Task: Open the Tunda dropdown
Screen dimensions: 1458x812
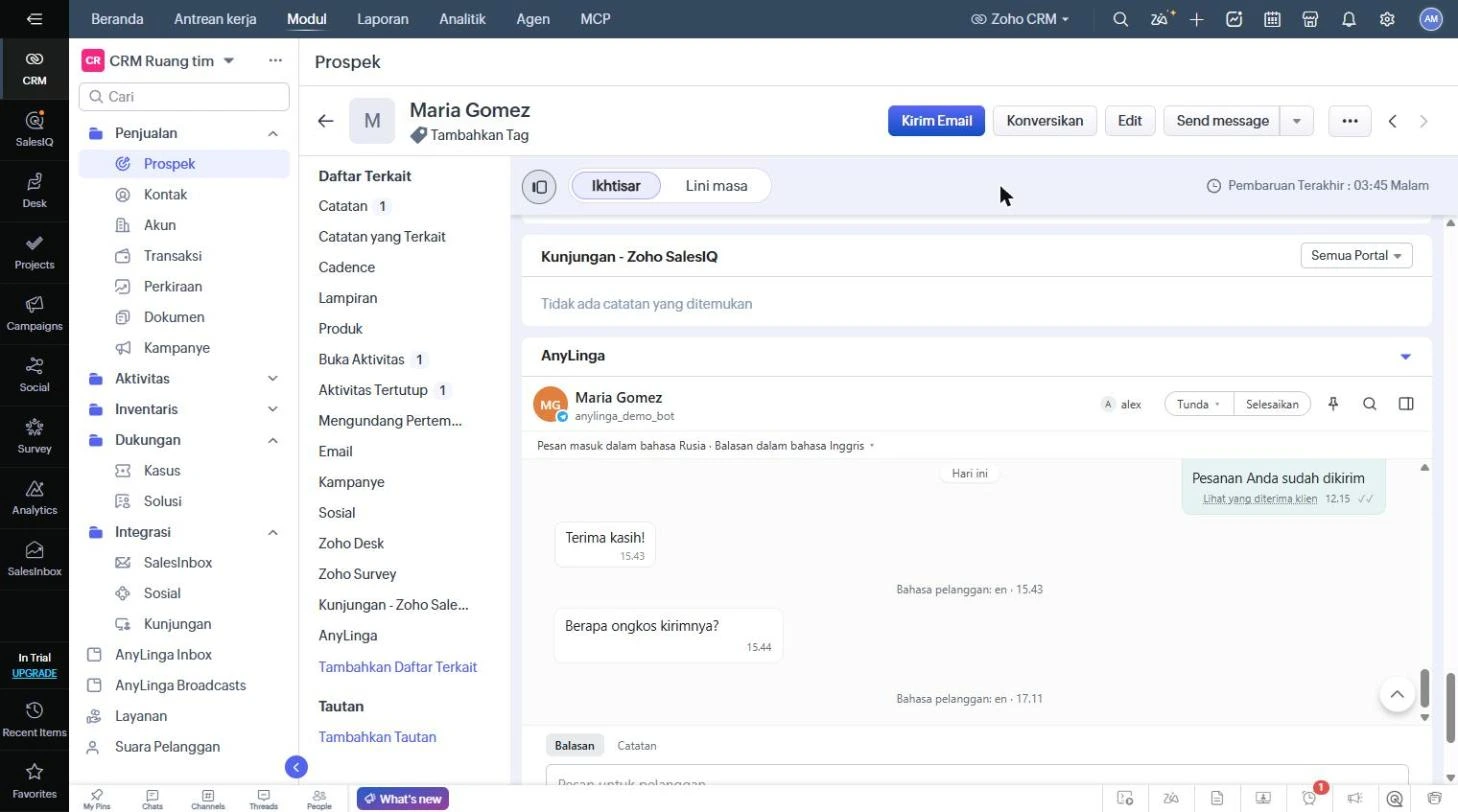Action: 1199,404
